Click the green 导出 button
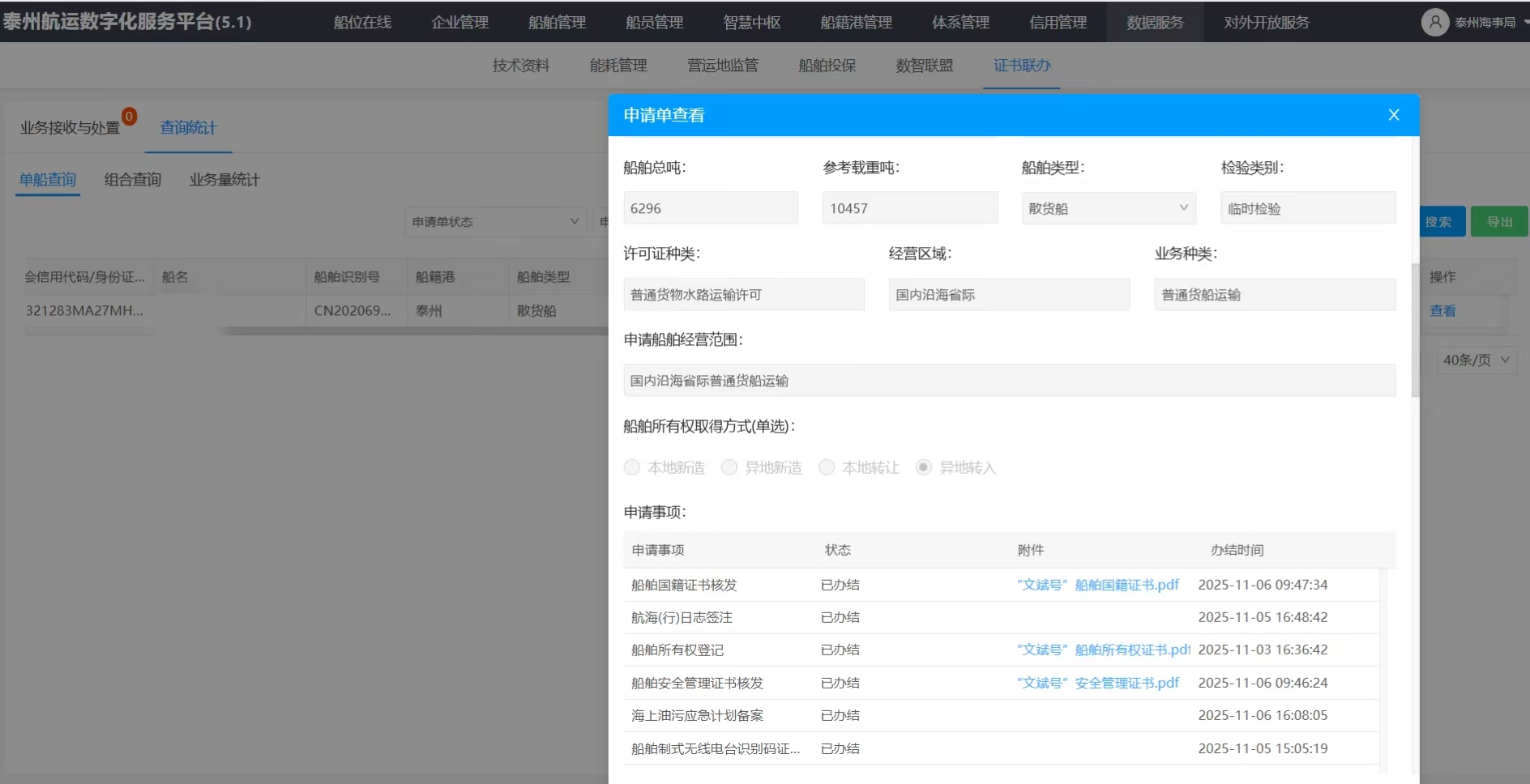The height and width of the screenshot is (784, 1530). point(1499,222)
